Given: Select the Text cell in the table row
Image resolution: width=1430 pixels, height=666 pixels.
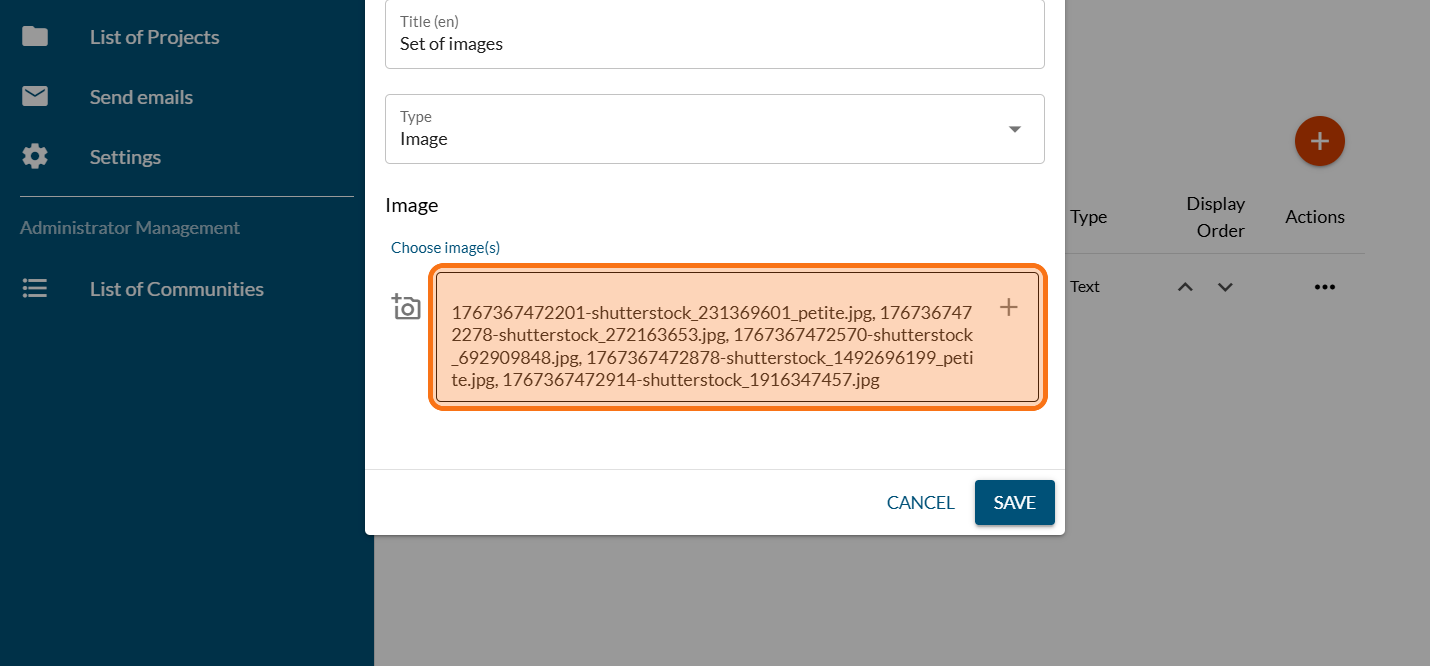Looking at the screenshot, I should click(1085, 287).
